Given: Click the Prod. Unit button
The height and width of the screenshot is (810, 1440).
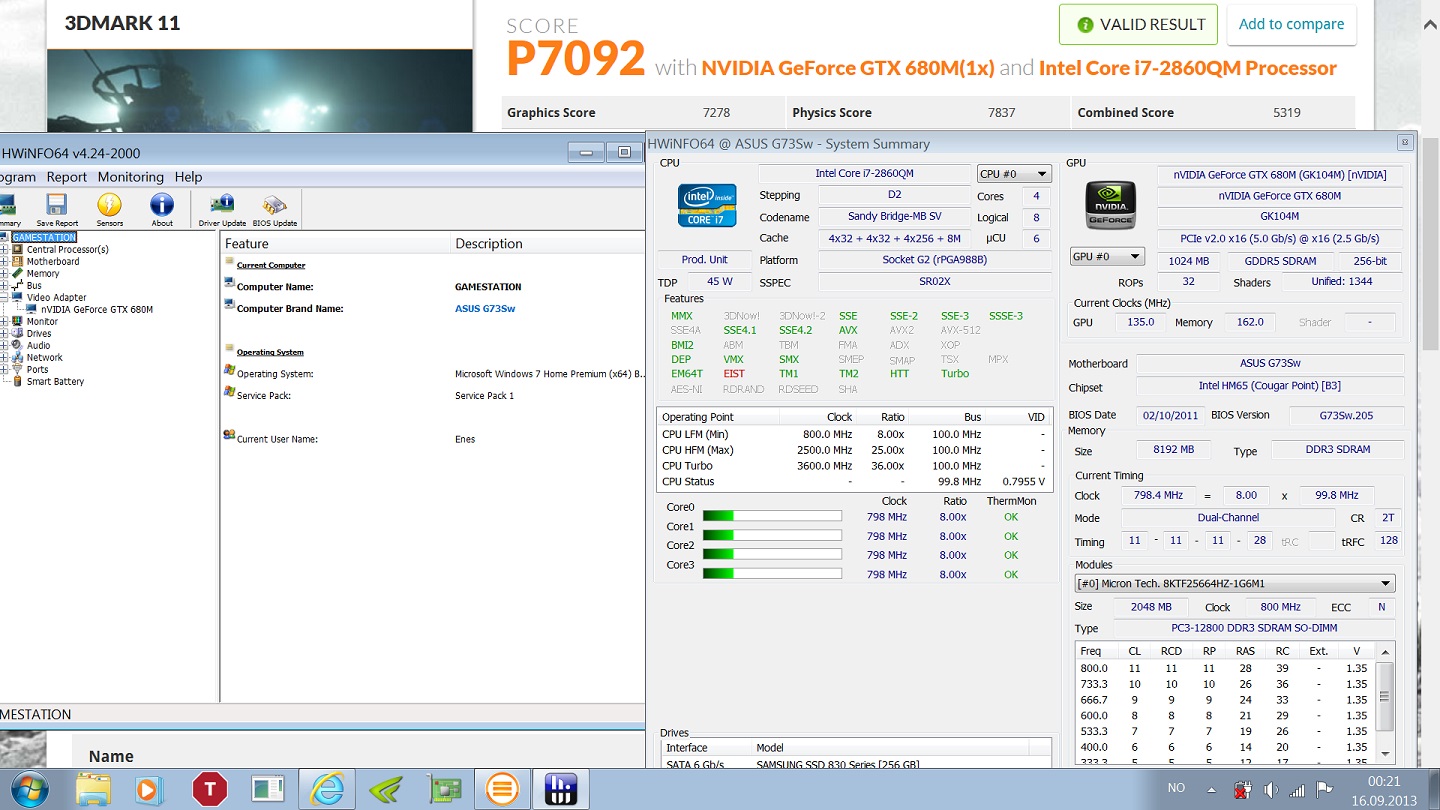Looking at the screenshot, I should [705, 260].
